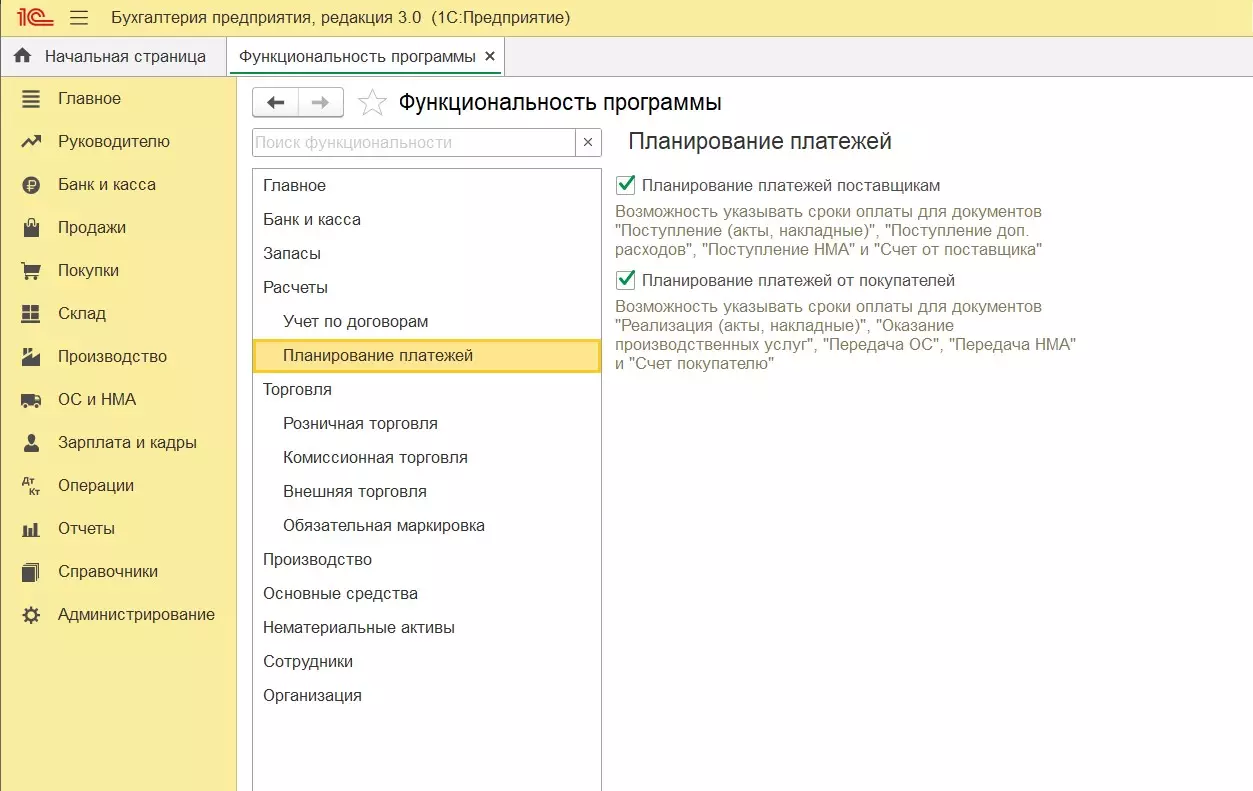The width and height of the screenshot is (1253, 791).
Task: Select Расчеты in the functionality list
Action: 427,287
